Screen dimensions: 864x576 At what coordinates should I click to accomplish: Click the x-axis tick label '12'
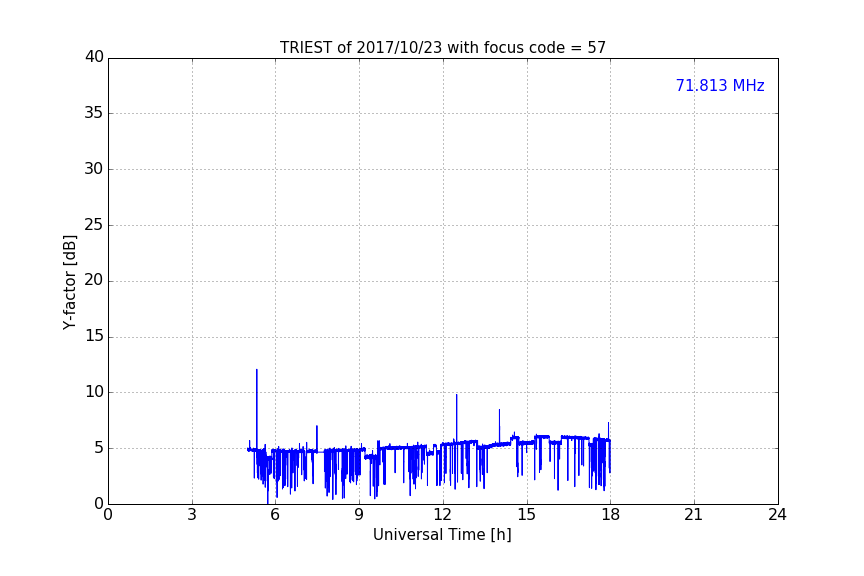point(442,515)
